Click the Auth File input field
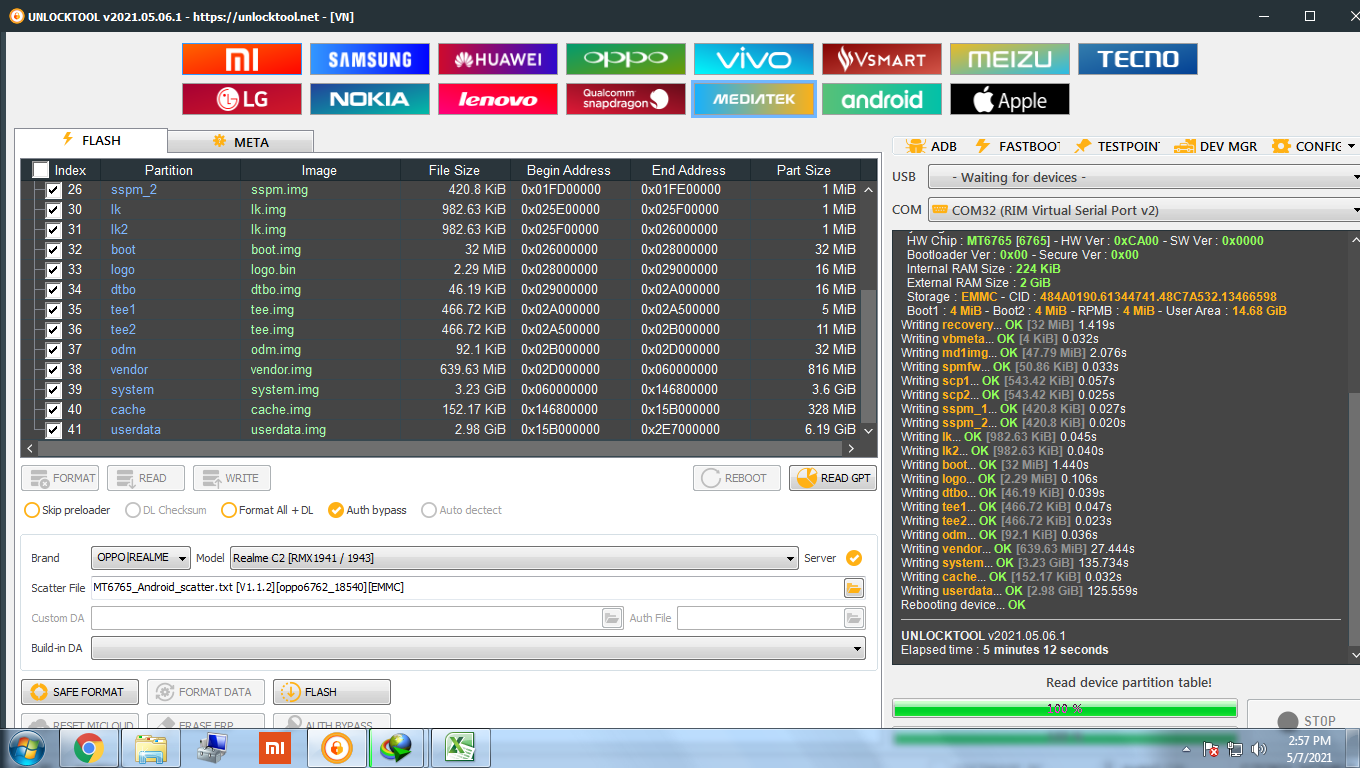The image size is (1360, 768). [759, 618]
